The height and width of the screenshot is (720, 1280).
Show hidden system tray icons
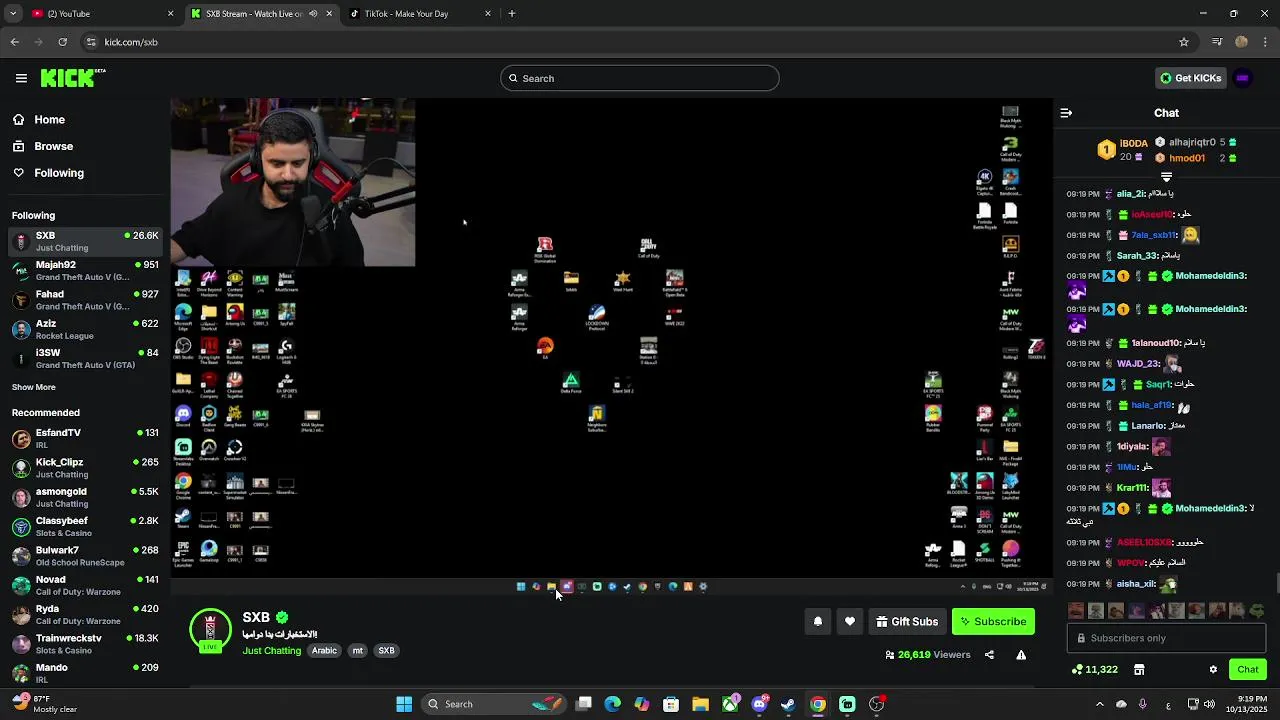(x=1100, y=704)
